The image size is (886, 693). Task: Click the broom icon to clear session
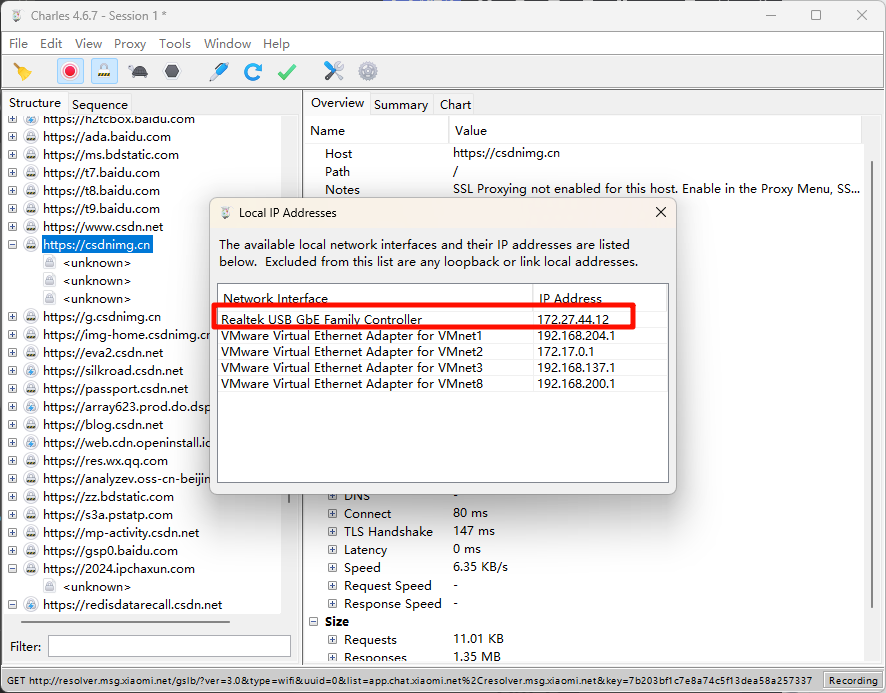coord(22,71)
